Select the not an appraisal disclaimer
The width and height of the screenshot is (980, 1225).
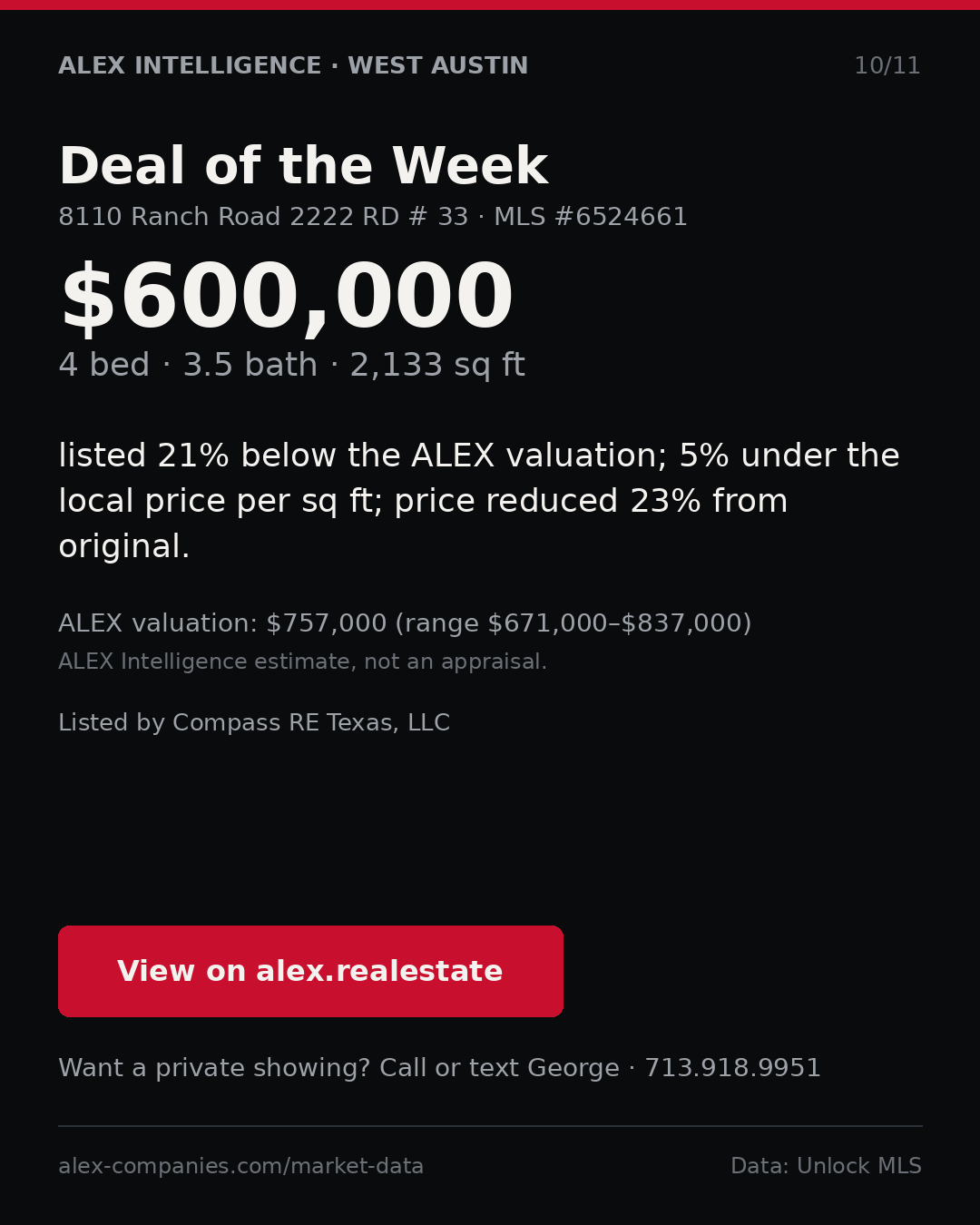(x=302, y=661)
